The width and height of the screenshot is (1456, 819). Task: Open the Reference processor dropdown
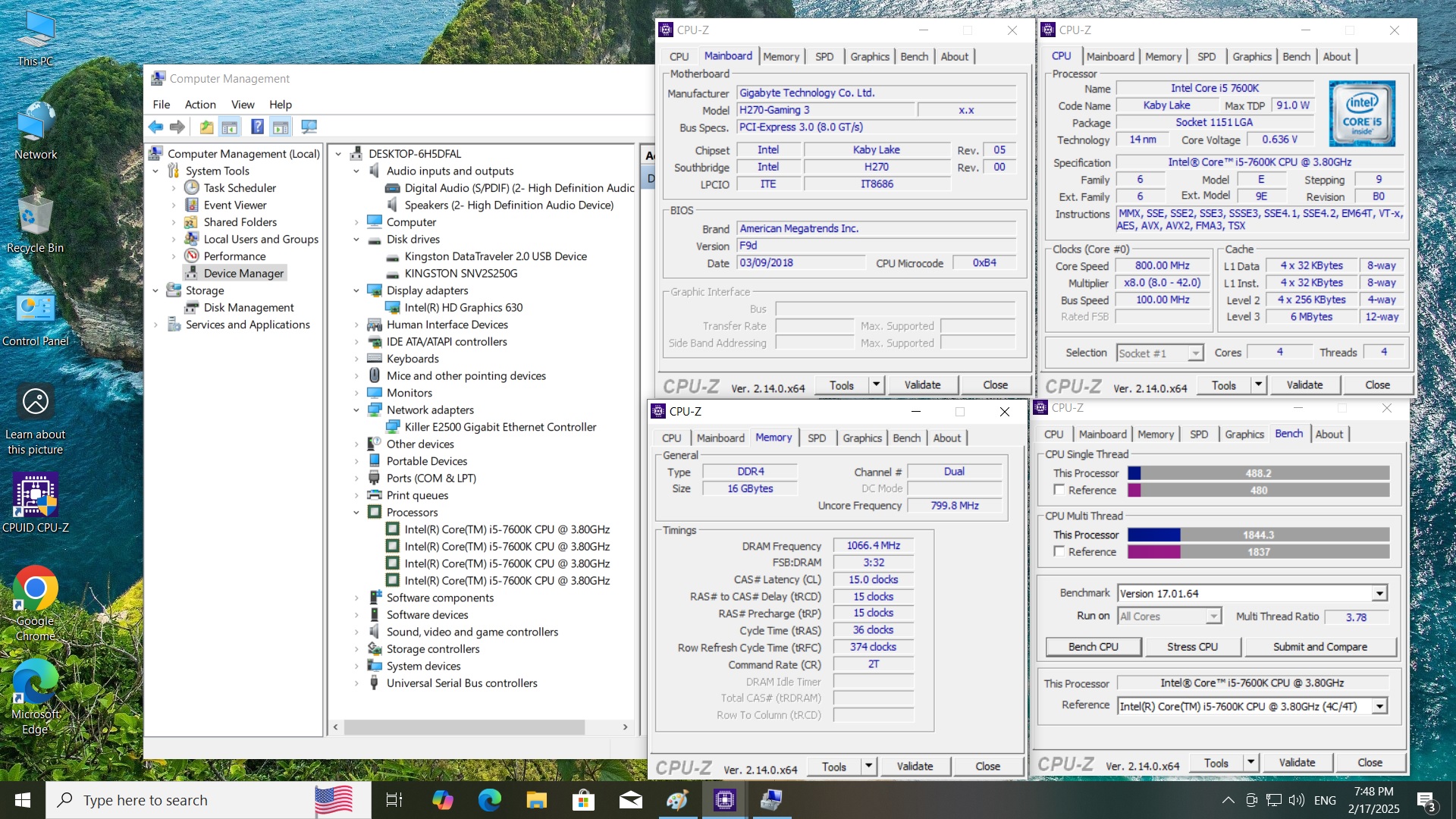coord(1379,706)
